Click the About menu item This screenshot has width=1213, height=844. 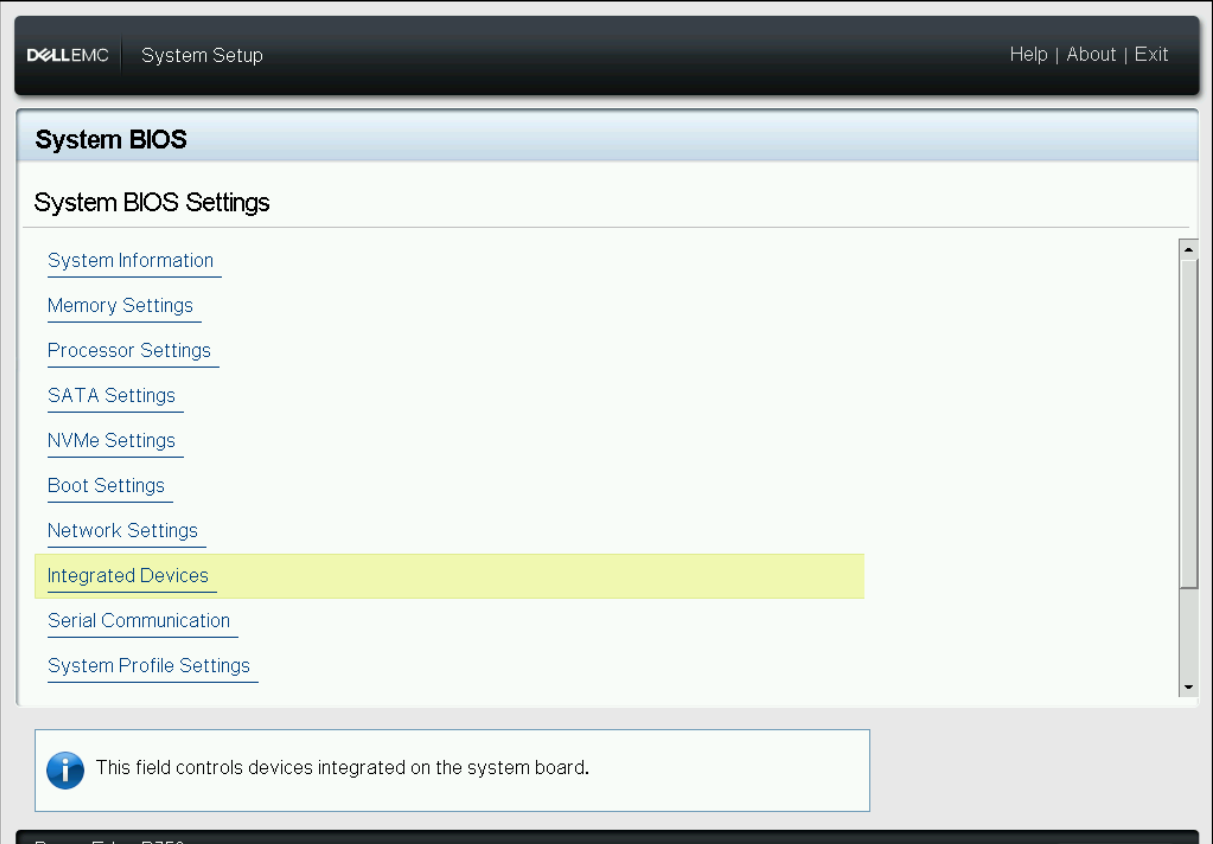pyautogui.click(x=1091, y=54)
